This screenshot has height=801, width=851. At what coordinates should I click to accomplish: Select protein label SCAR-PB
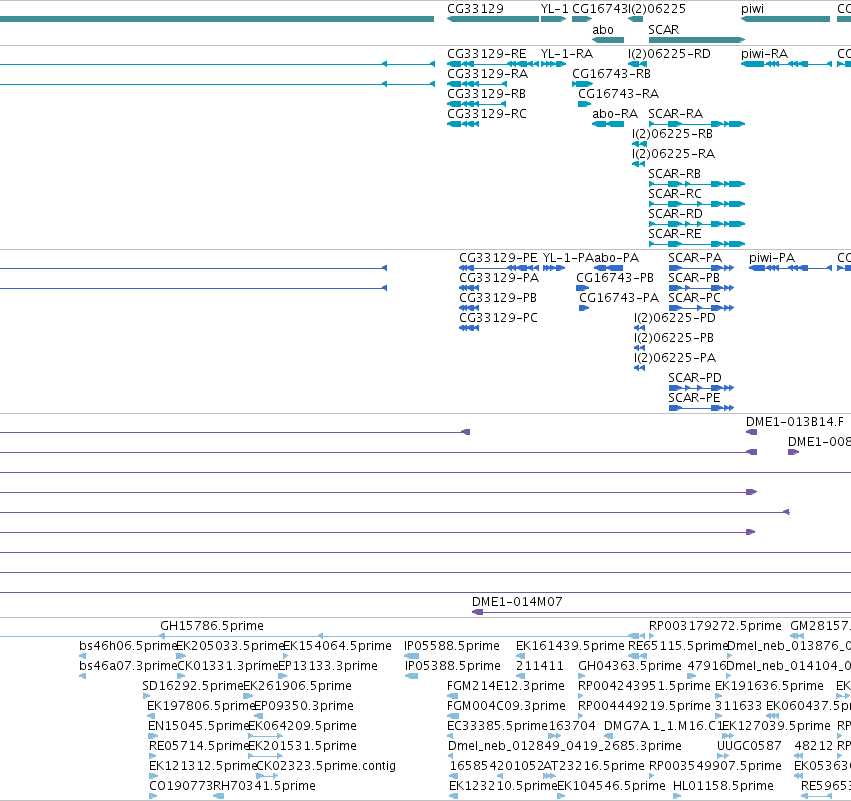point(694,278)
